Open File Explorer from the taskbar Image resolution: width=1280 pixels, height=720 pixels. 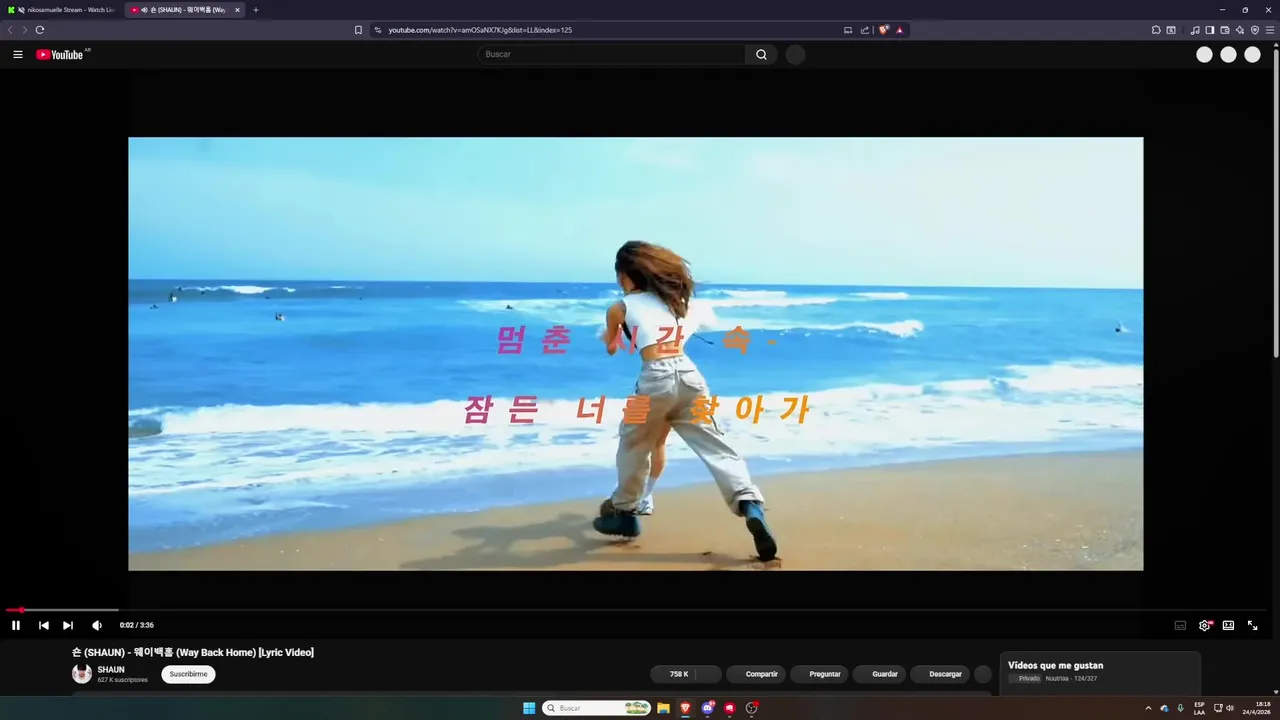click(663, 708)
